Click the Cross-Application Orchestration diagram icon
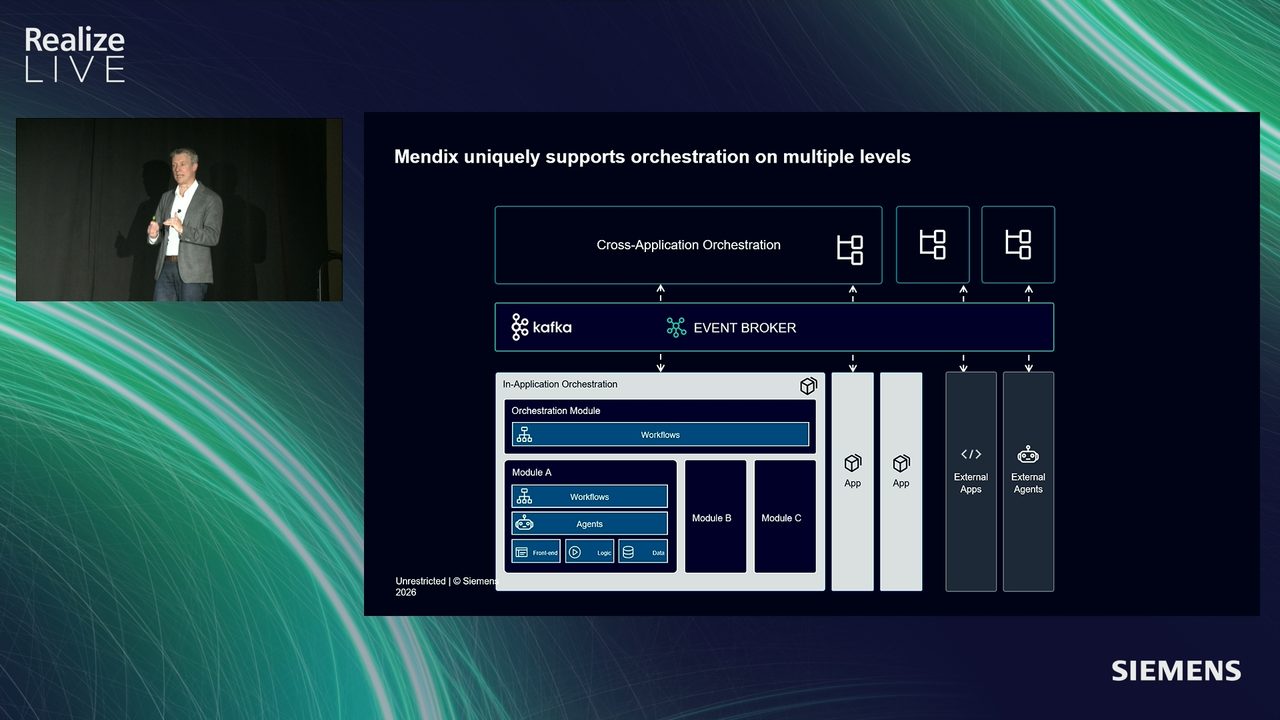This screenshot has width=1280, height=720. (850, 249)
